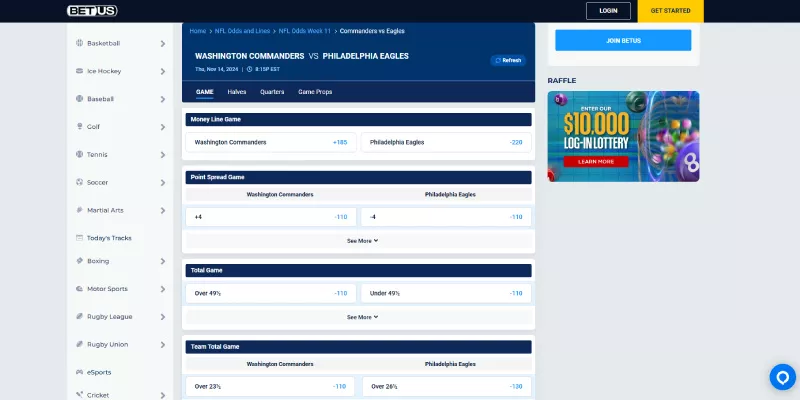The height and width of the screenshot is (400, 800).
Task: Expand the Soccer chevron
Action: pos(163,183)
